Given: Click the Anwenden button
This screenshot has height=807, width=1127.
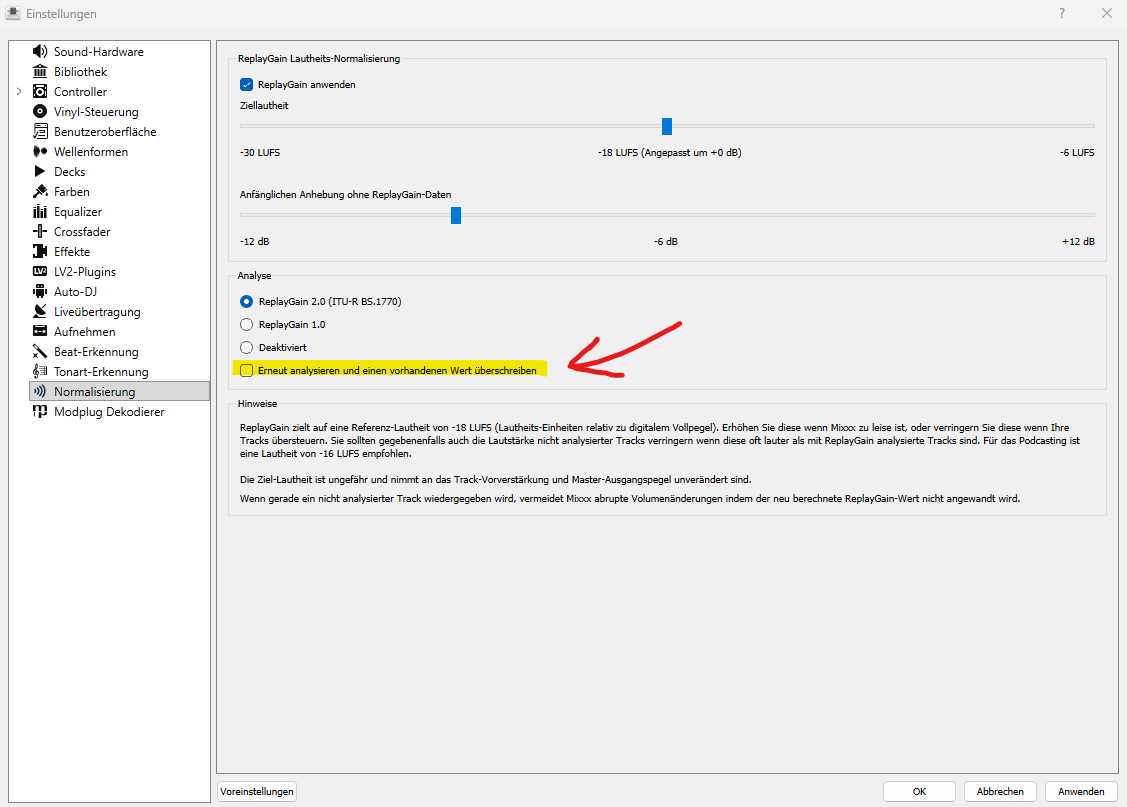Looking at the screenshot, I should click(1080, 791).
